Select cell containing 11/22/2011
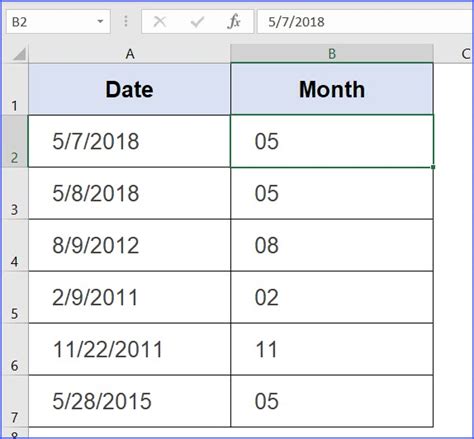 coord(129,349)
